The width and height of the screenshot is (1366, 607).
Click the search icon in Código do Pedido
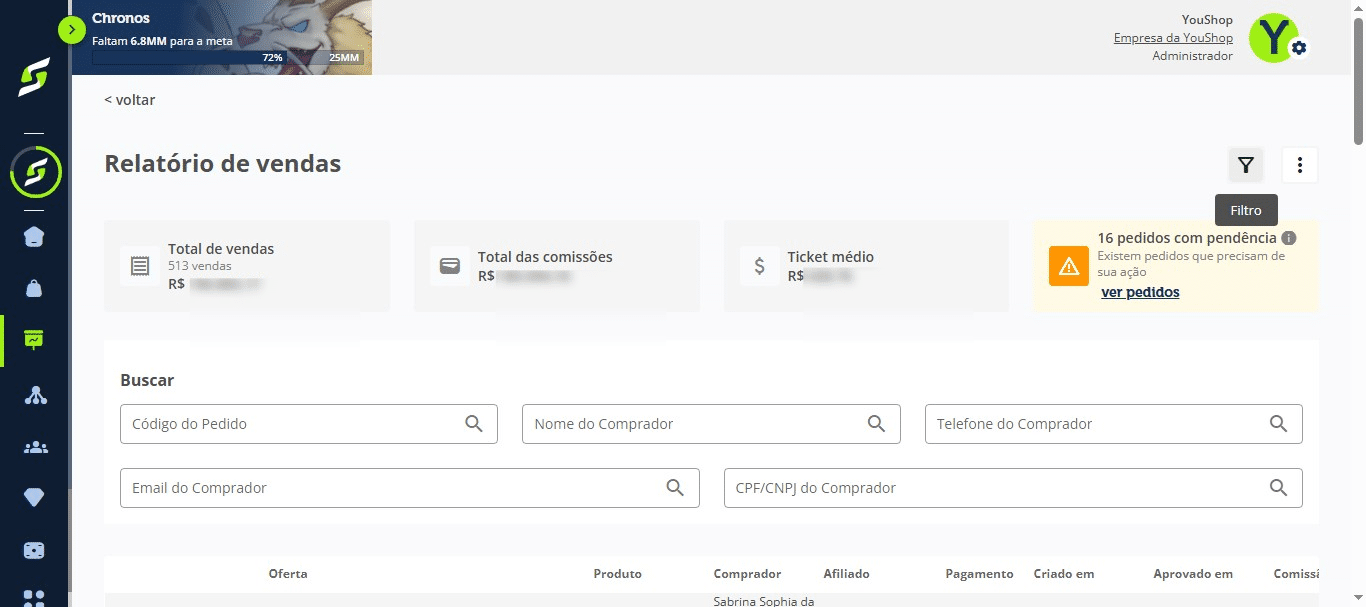click(474, 424)
